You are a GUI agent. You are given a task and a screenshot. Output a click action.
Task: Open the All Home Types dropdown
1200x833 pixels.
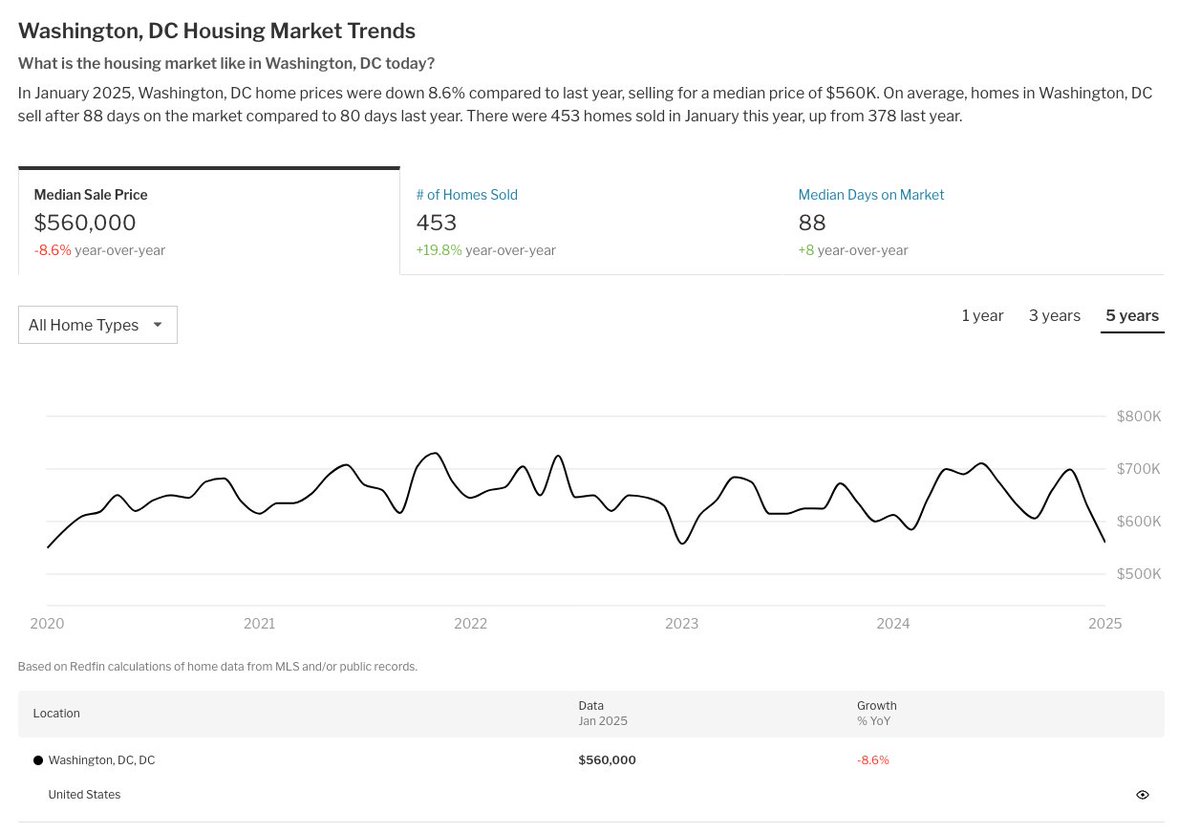(x=97, y=325)
